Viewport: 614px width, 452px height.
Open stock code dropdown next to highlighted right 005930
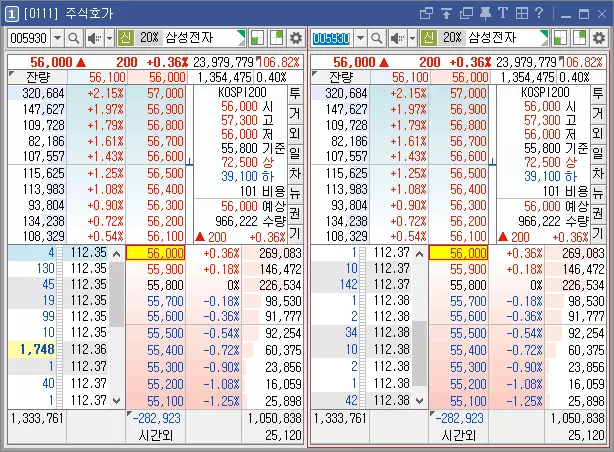click(360, 38)
